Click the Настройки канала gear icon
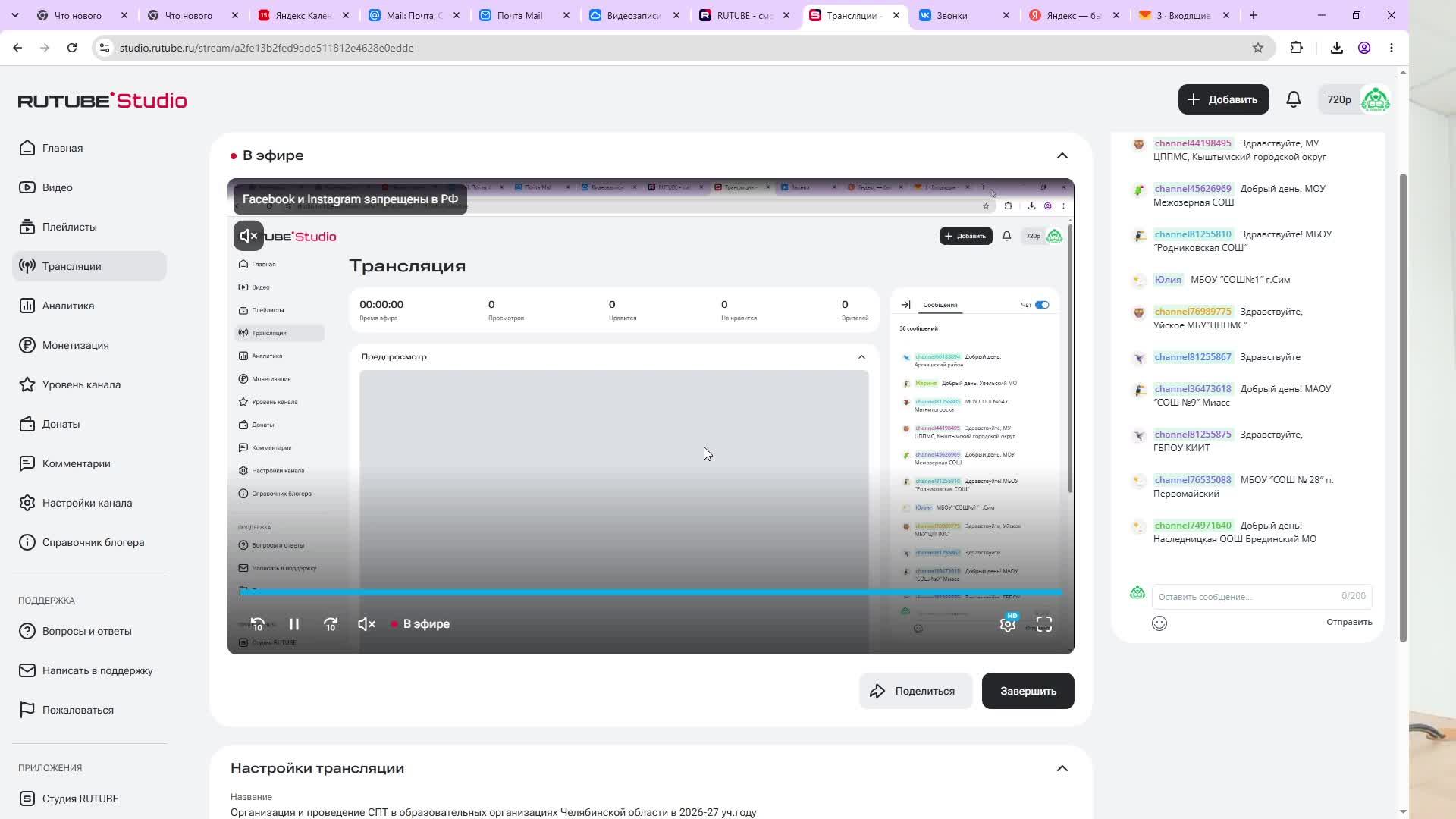1456x819 pixels. (x=27, y=503)
